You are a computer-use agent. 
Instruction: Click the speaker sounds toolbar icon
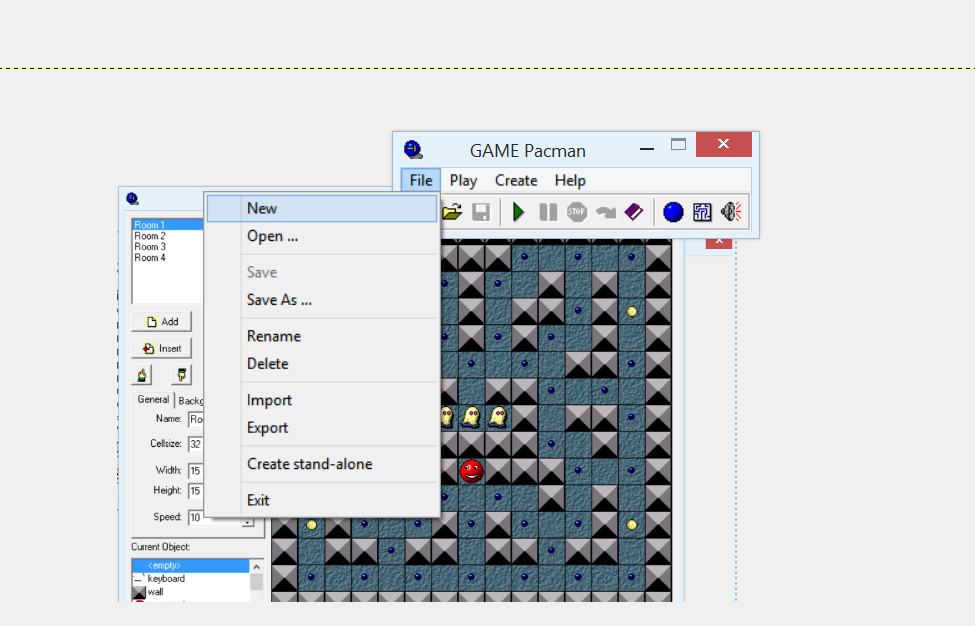tap(731, 212)
